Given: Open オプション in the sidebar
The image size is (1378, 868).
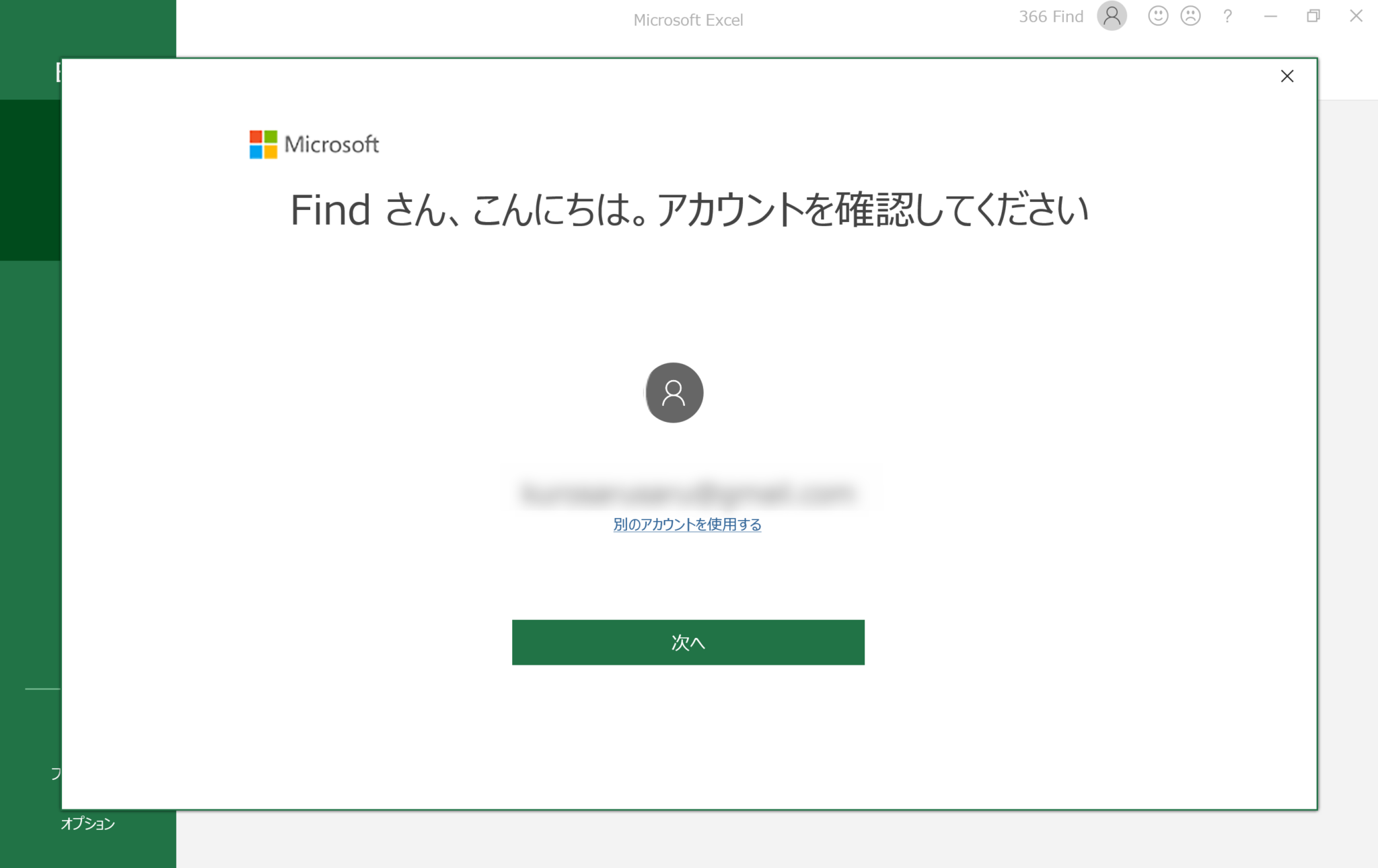Looking at the screenshot, I should tap(87, 823).
